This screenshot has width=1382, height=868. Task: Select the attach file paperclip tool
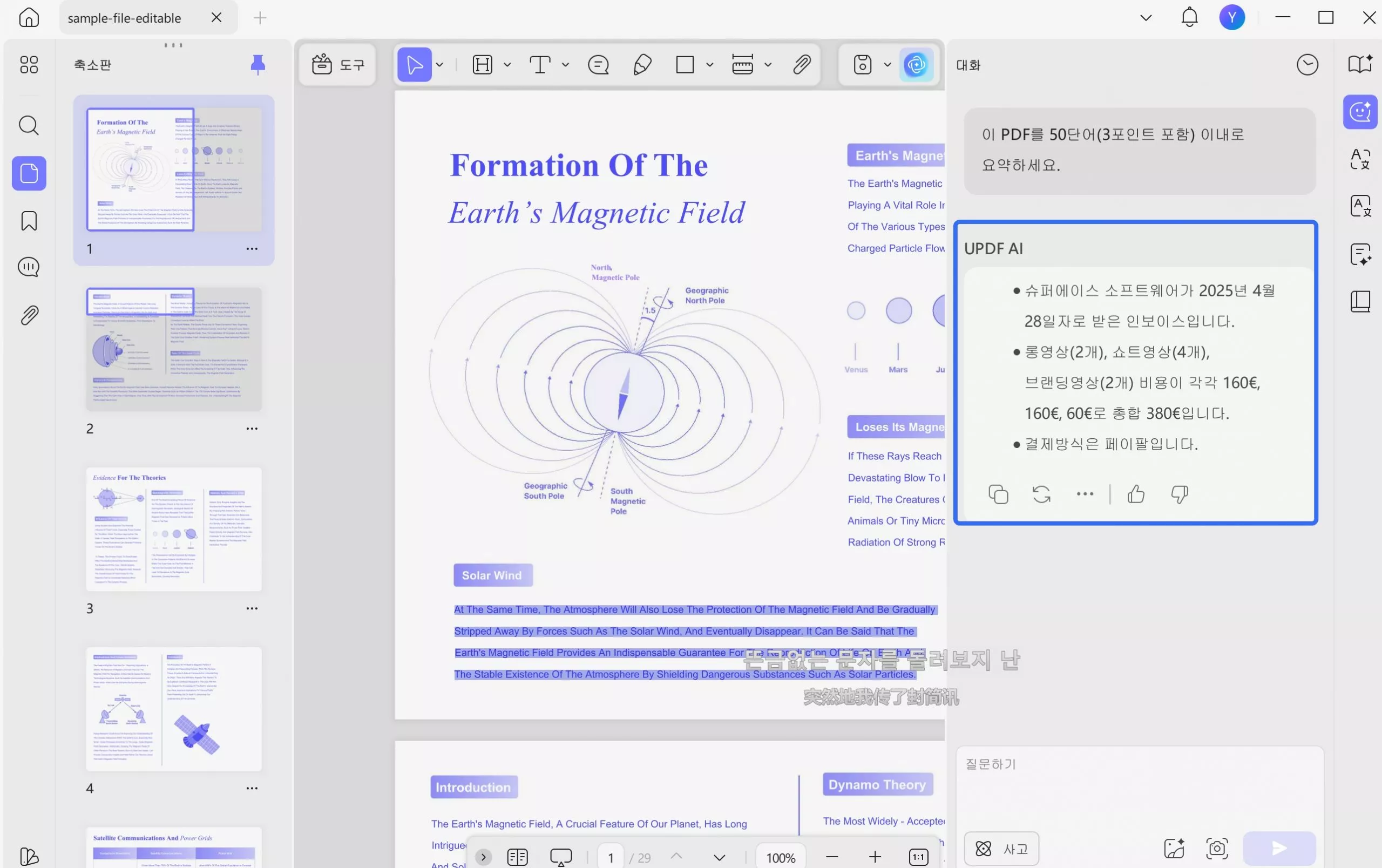tap(802, 64)
